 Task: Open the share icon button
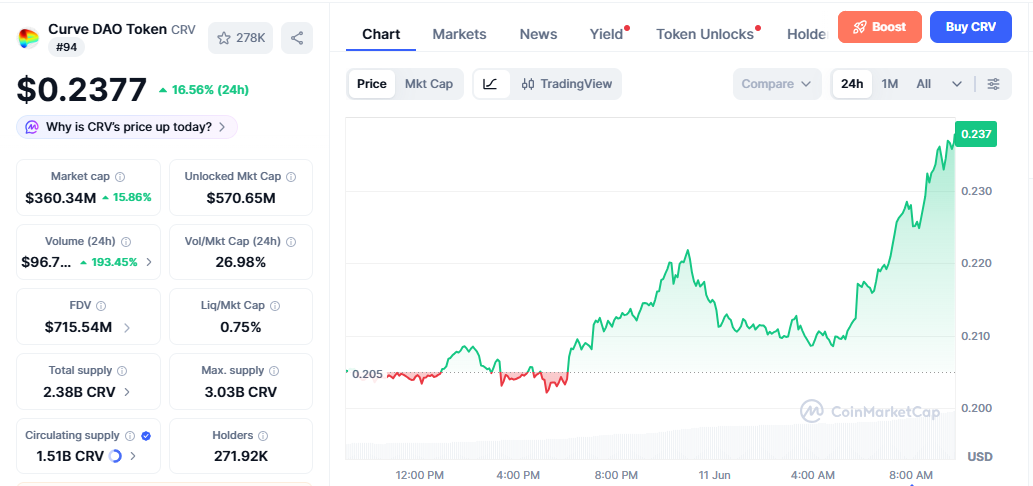click(297, 38)
